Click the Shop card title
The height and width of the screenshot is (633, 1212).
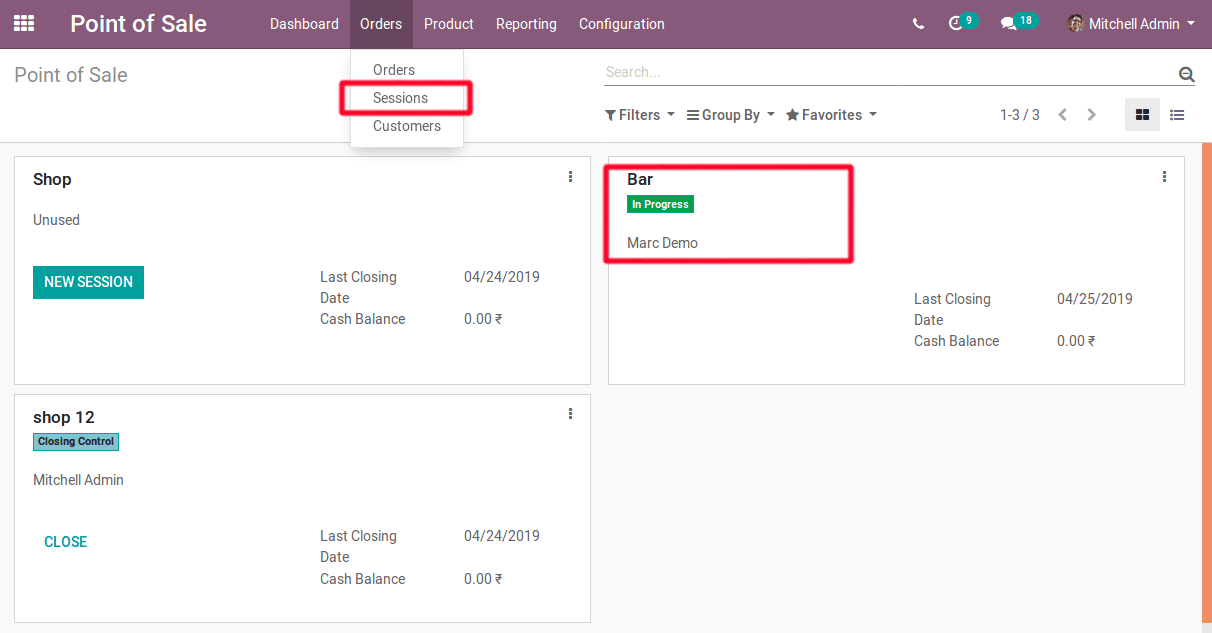[x=52, y=179]
